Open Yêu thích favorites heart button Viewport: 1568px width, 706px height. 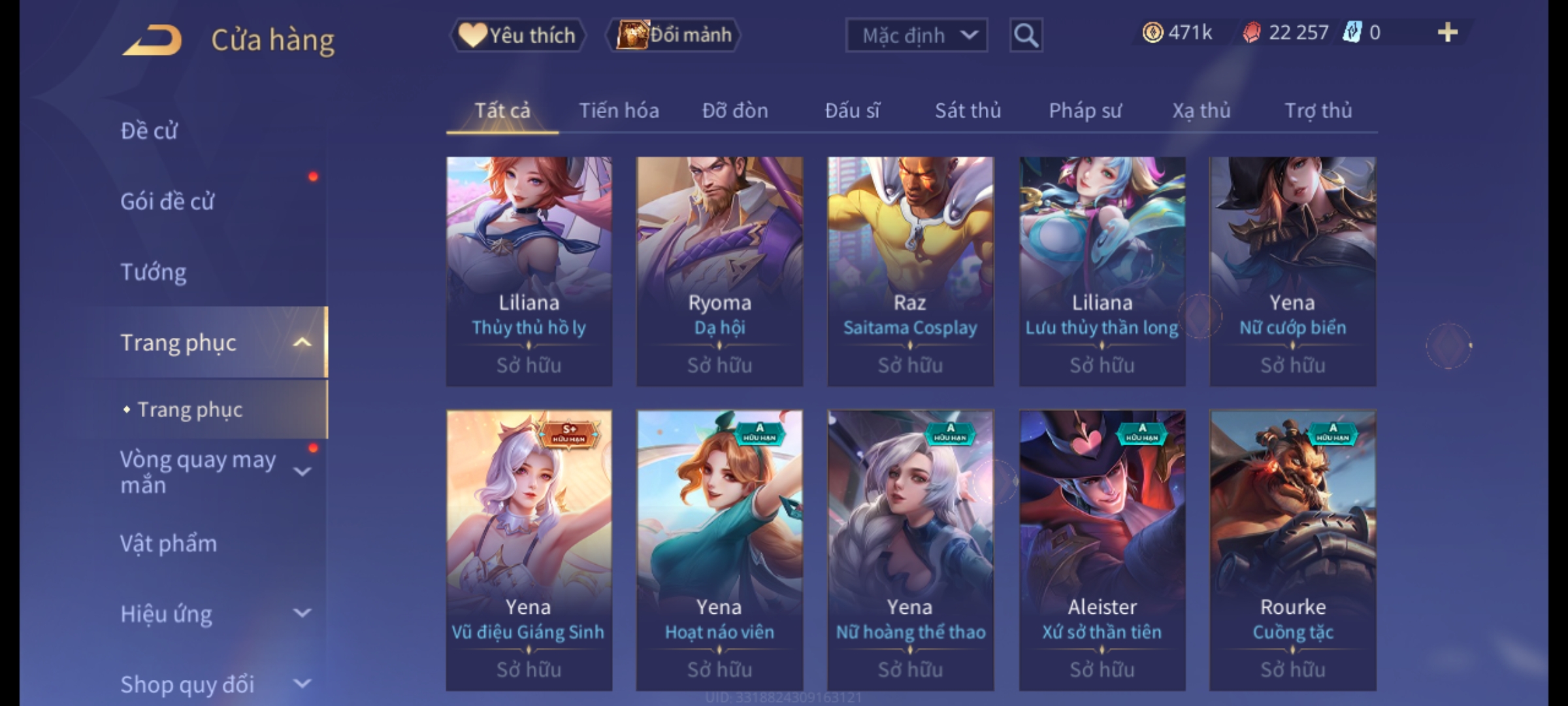pyautogui.click(x=517, y=35)
